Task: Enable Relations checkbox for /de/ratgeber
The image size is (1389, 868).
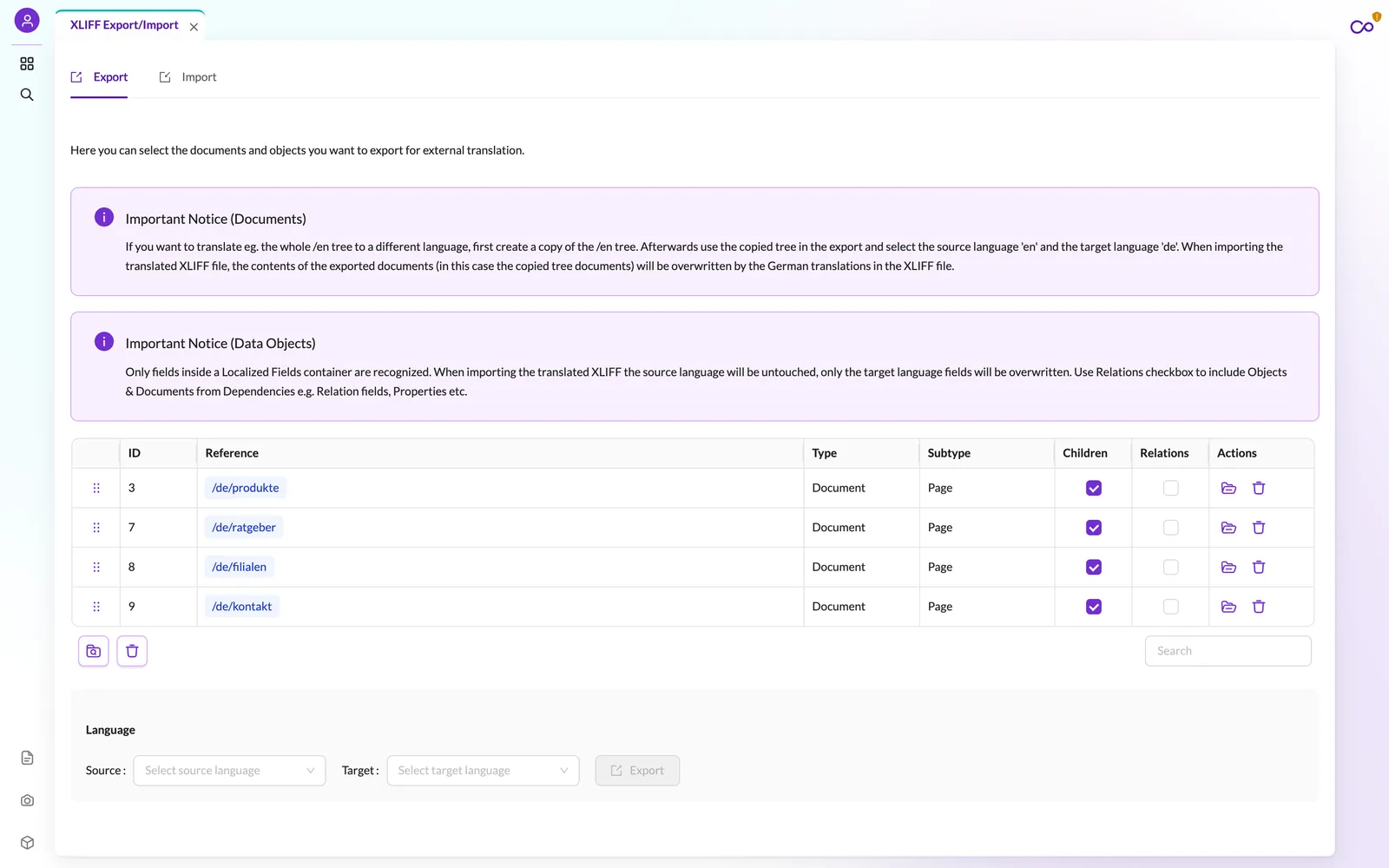Action: point(1171,528)
